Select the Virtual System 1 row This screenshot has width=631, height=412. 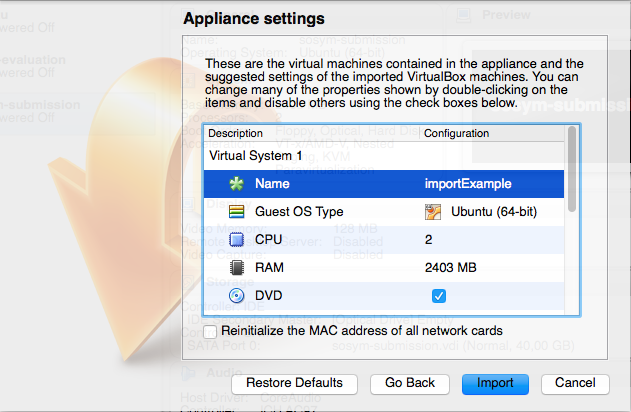[256, 156]
